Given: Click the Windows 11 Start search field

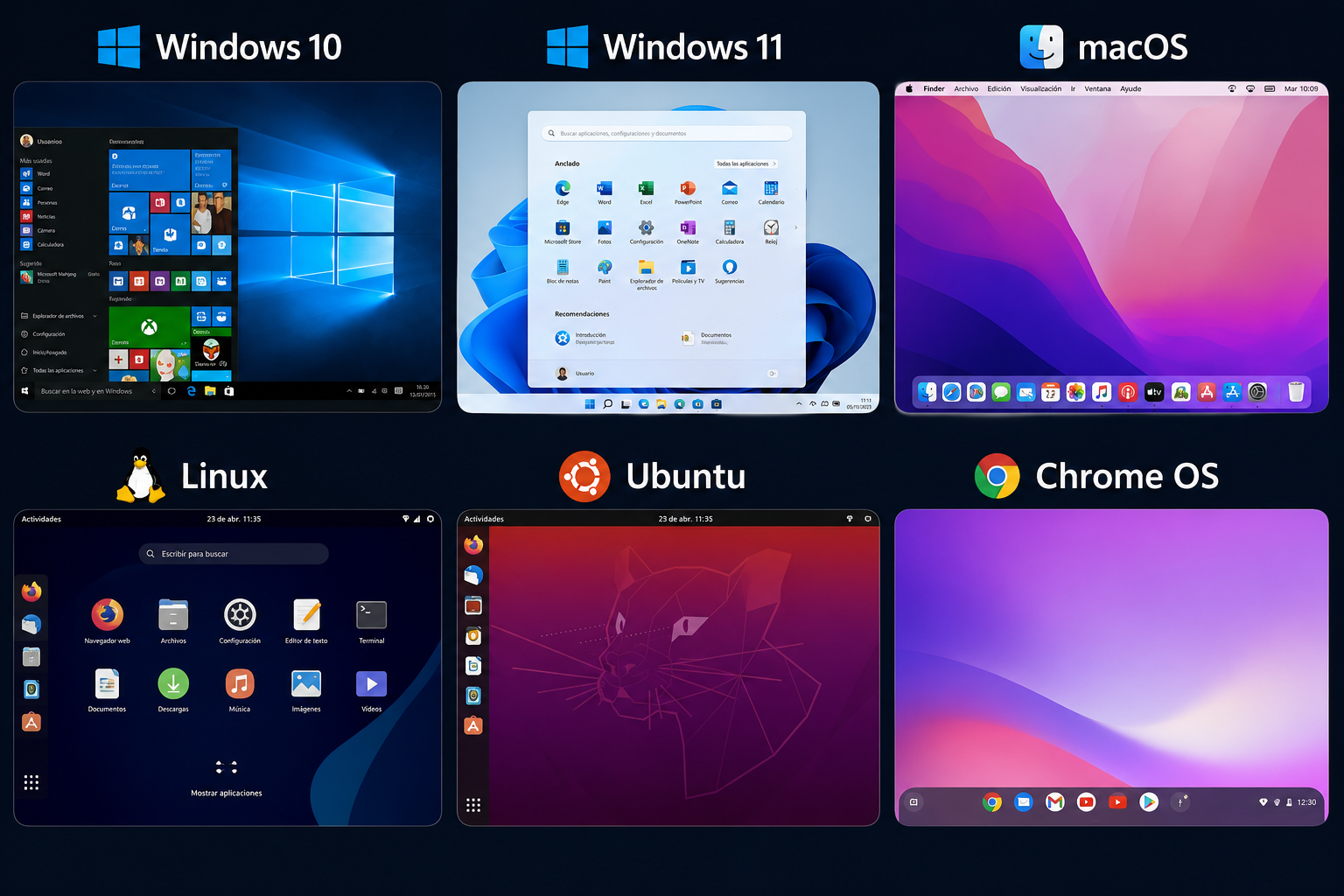Looking at the screenshot, I should coord(667,133).
